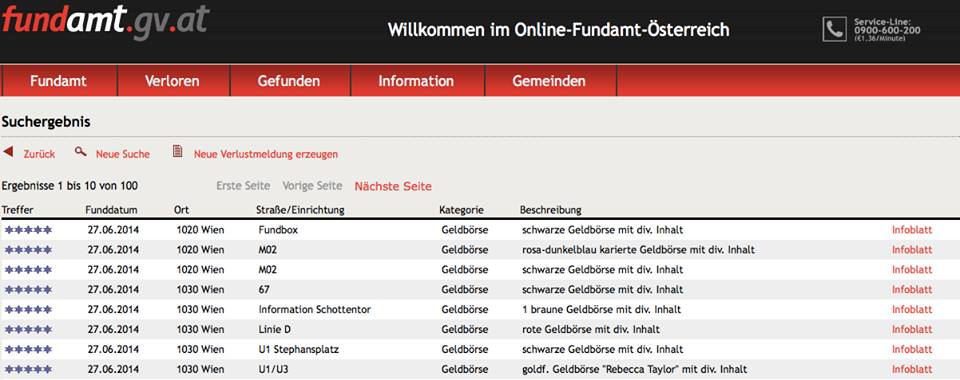Click the 'Fundbox' cell

(x=279, y=230)
